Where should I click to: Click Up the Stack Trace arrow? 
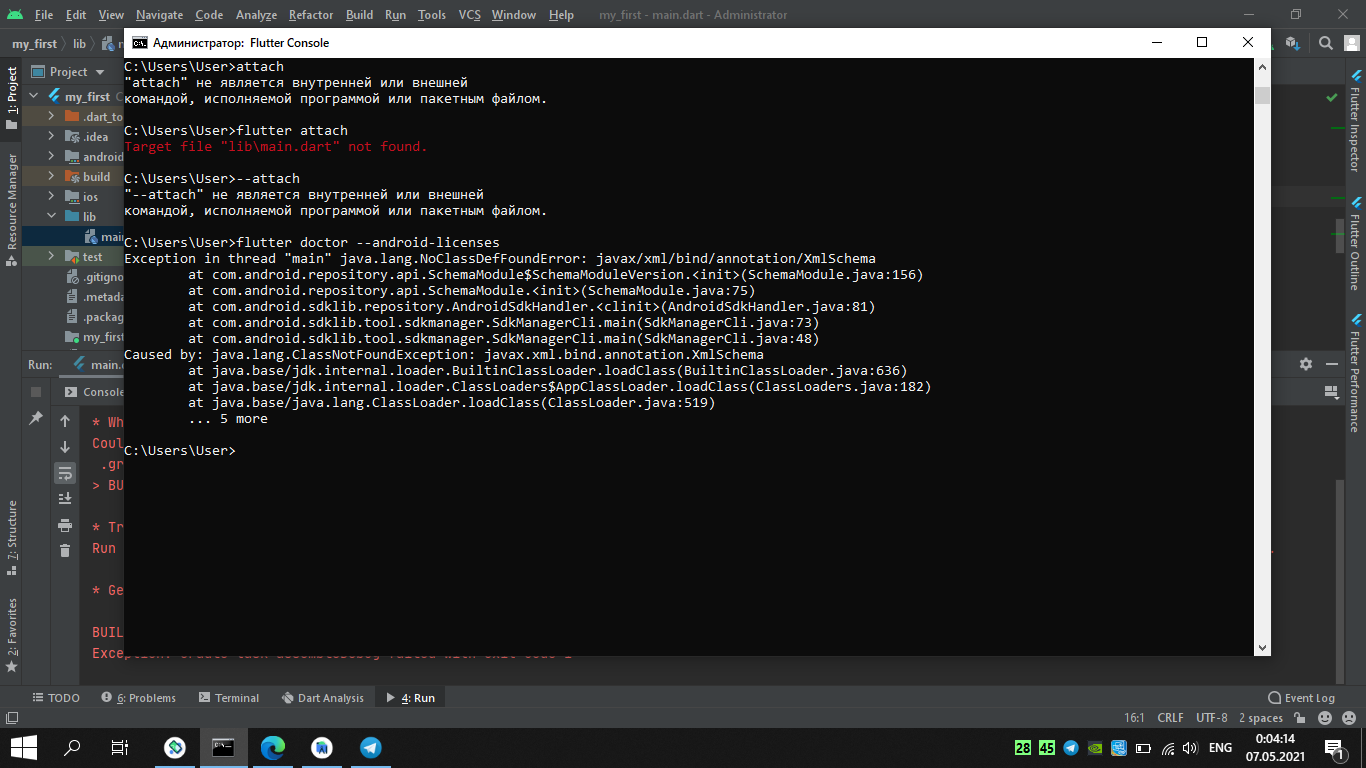[x=65, y=421]
